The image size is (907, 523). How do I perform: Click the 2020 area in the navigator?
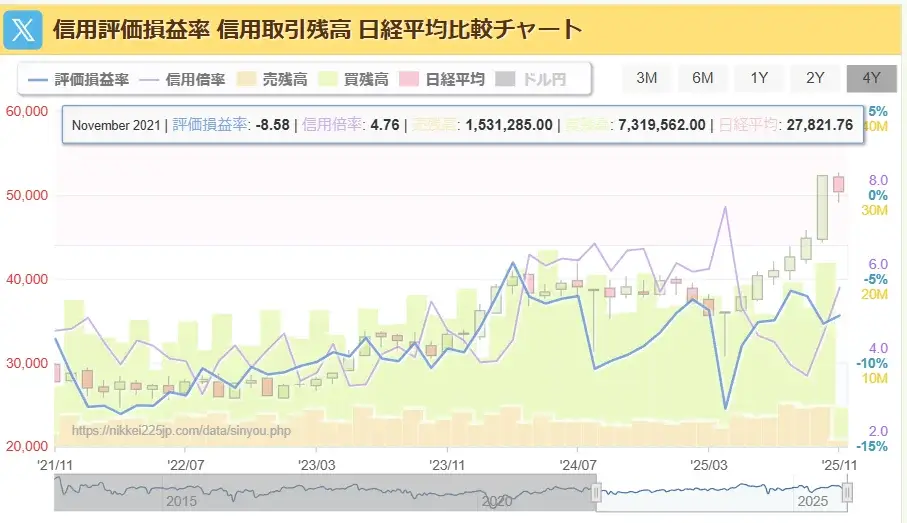[x=496, y=499]
